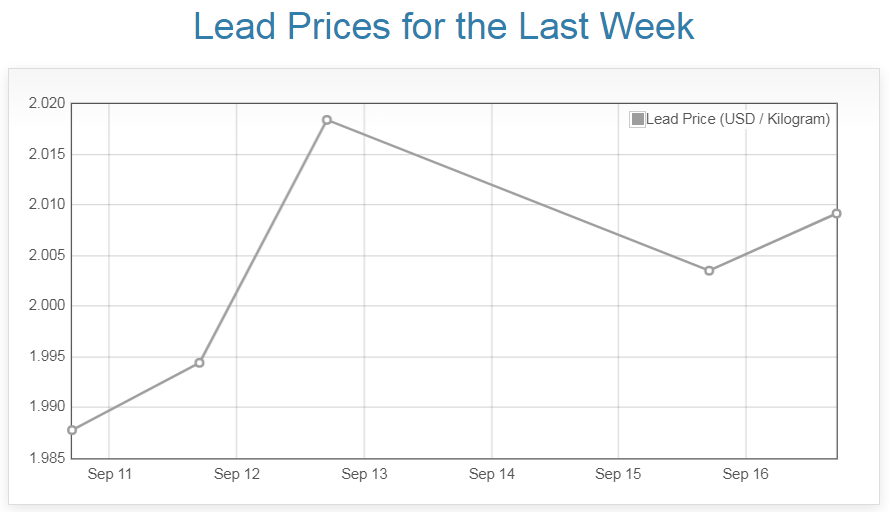The width and height of the screenshot is (890, 512).
Task: Select the rightmost data point near 2.009
Action: (836, 213)
